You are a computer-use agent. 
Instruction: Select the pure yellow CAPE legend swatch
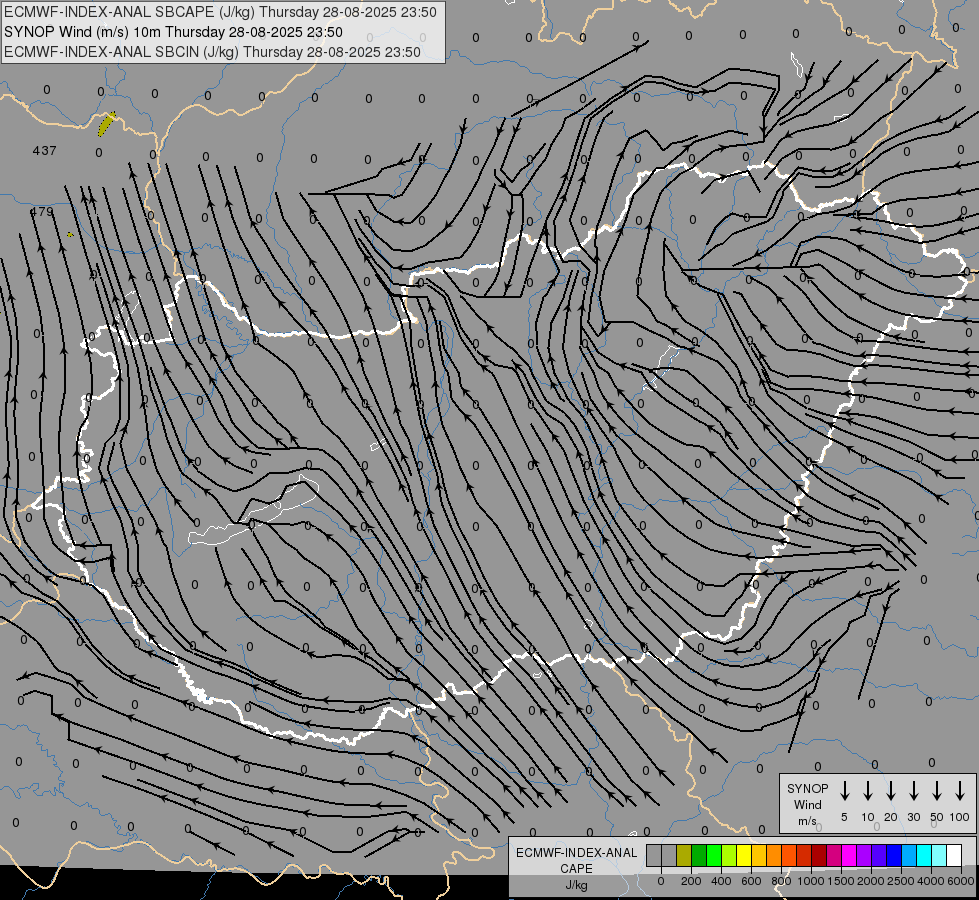[x=744, y=855]
